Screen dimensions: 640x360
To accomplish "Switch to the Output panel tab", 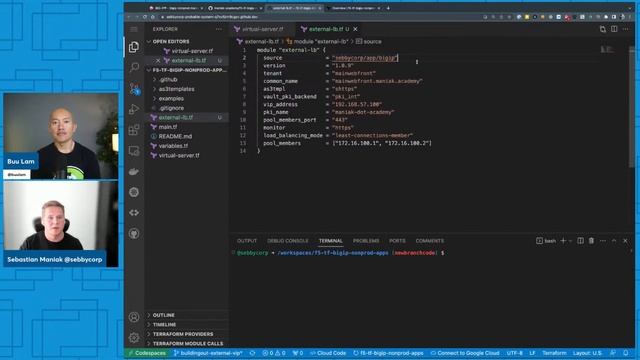I will point(247,241).
